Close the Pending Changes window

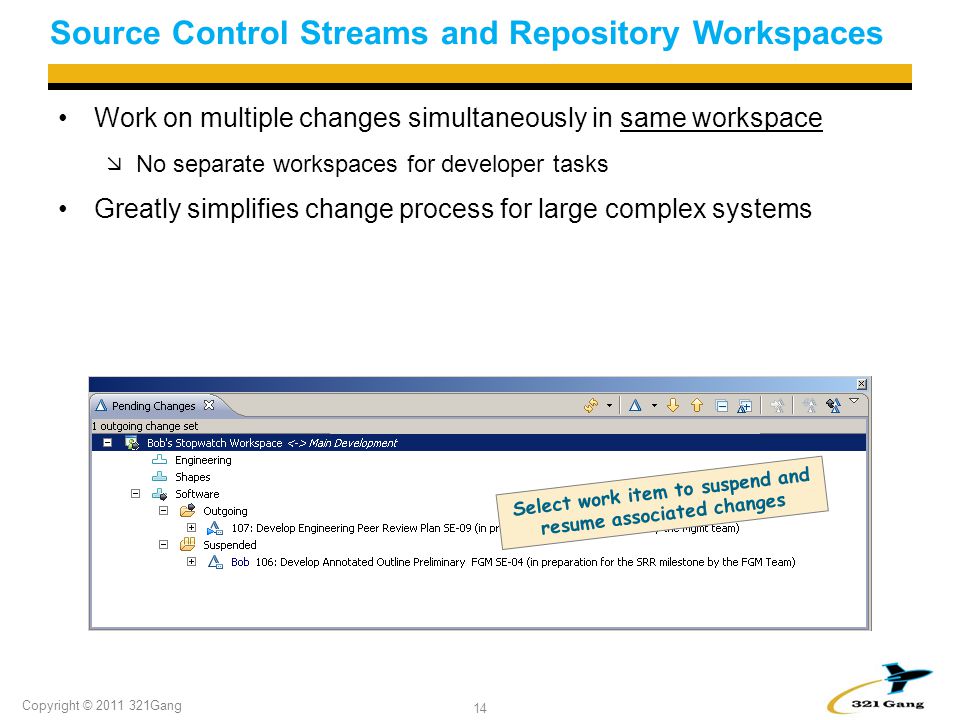[861, 384]
